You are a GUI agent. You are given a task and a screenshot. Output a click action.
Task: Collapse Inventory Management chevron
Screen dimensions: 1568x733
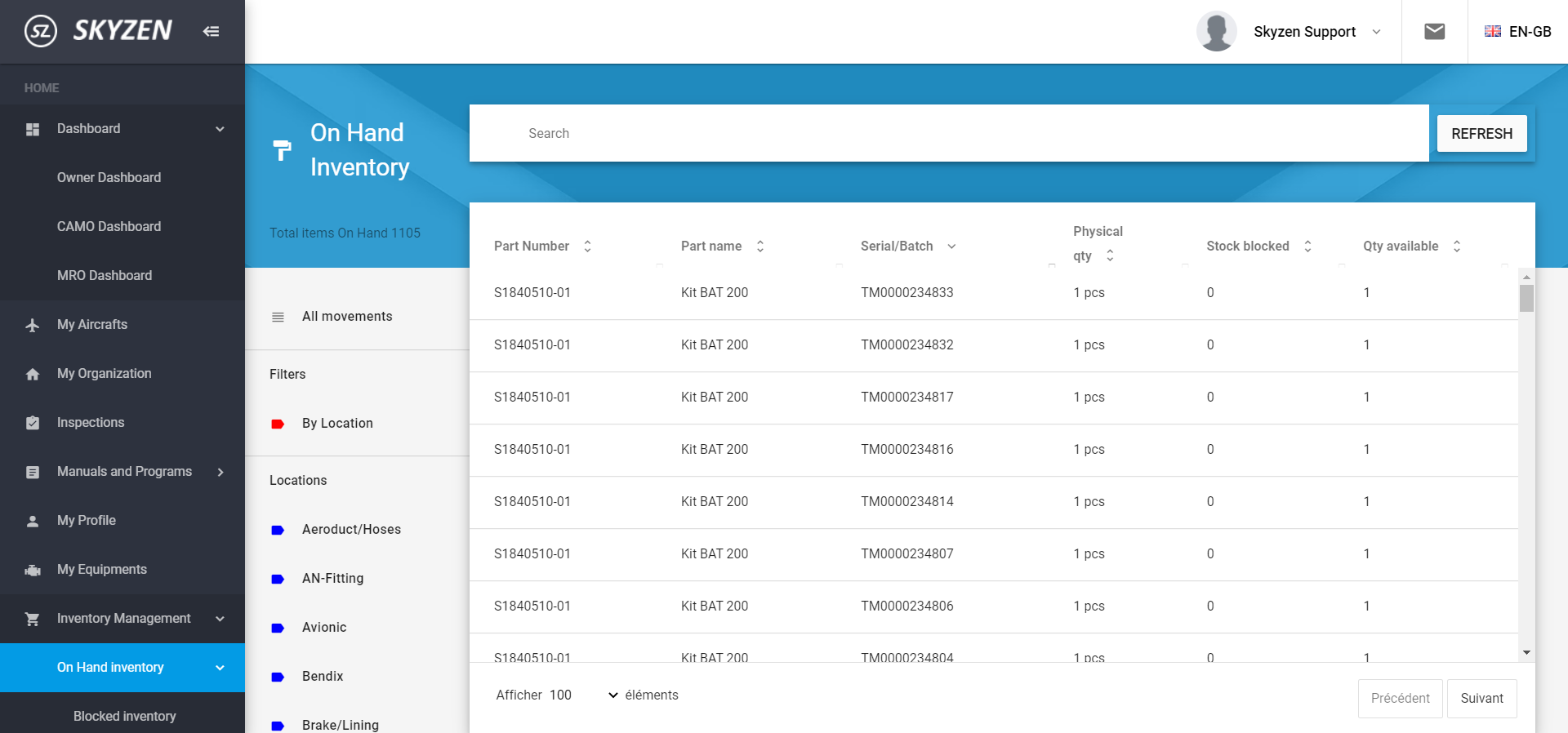220,619
